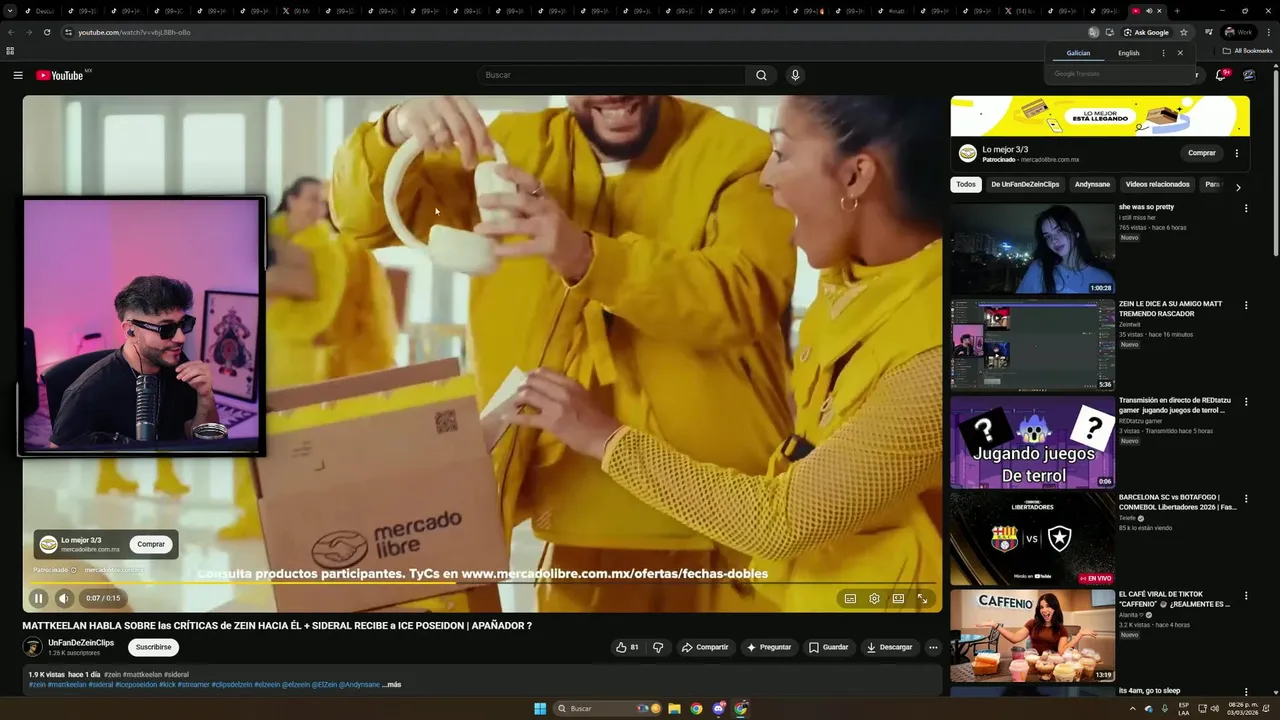Click Ask Google in address bar
This screenshot has width=1280, height=720.
(x=1146, y=32)
